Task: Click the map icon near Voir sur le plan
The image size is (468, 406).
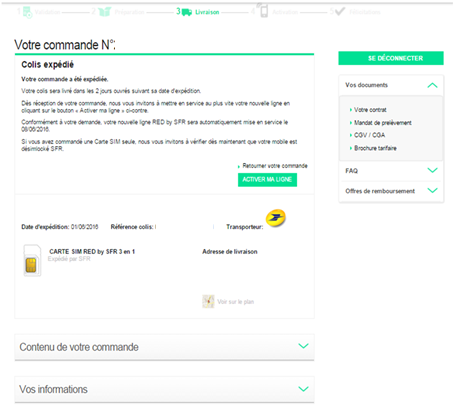Action: [x=208, y=301]
